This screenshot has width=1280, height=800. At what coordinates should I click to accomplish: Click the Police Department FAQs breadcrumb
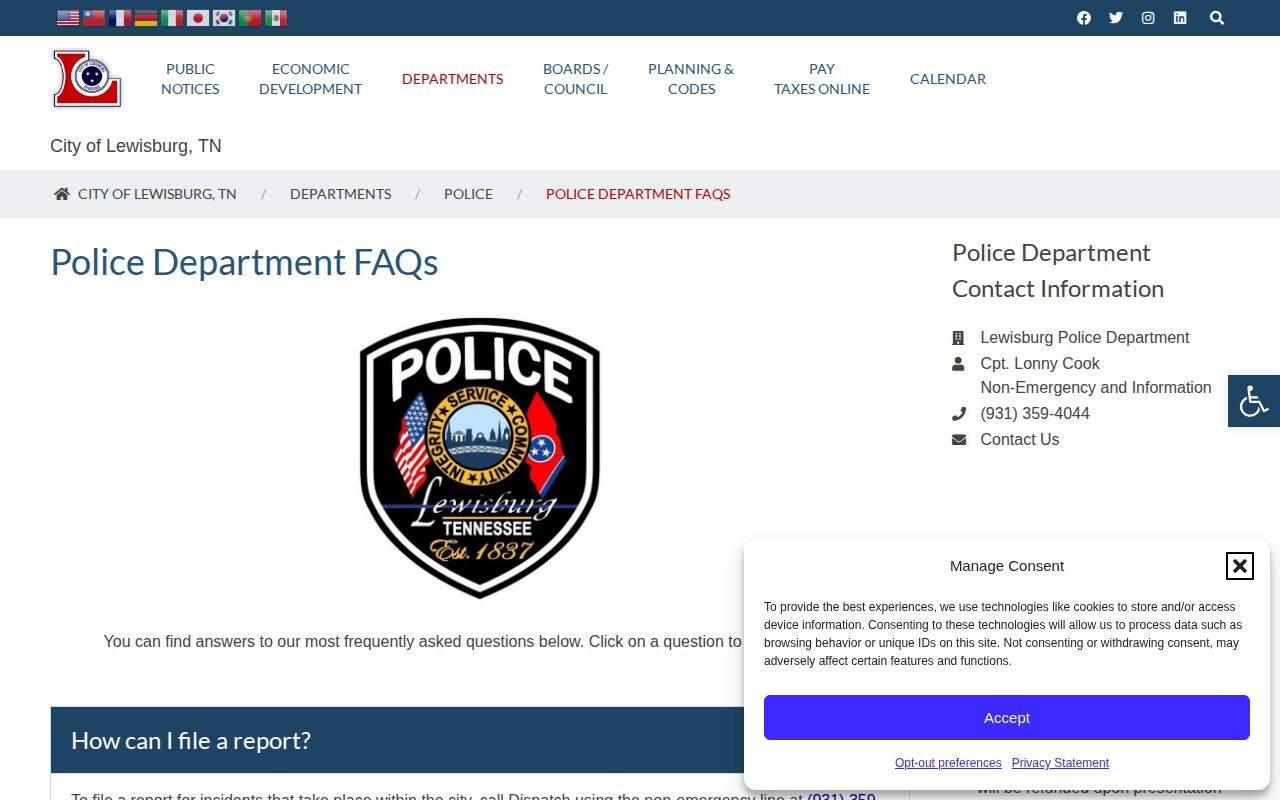[638, 194]
